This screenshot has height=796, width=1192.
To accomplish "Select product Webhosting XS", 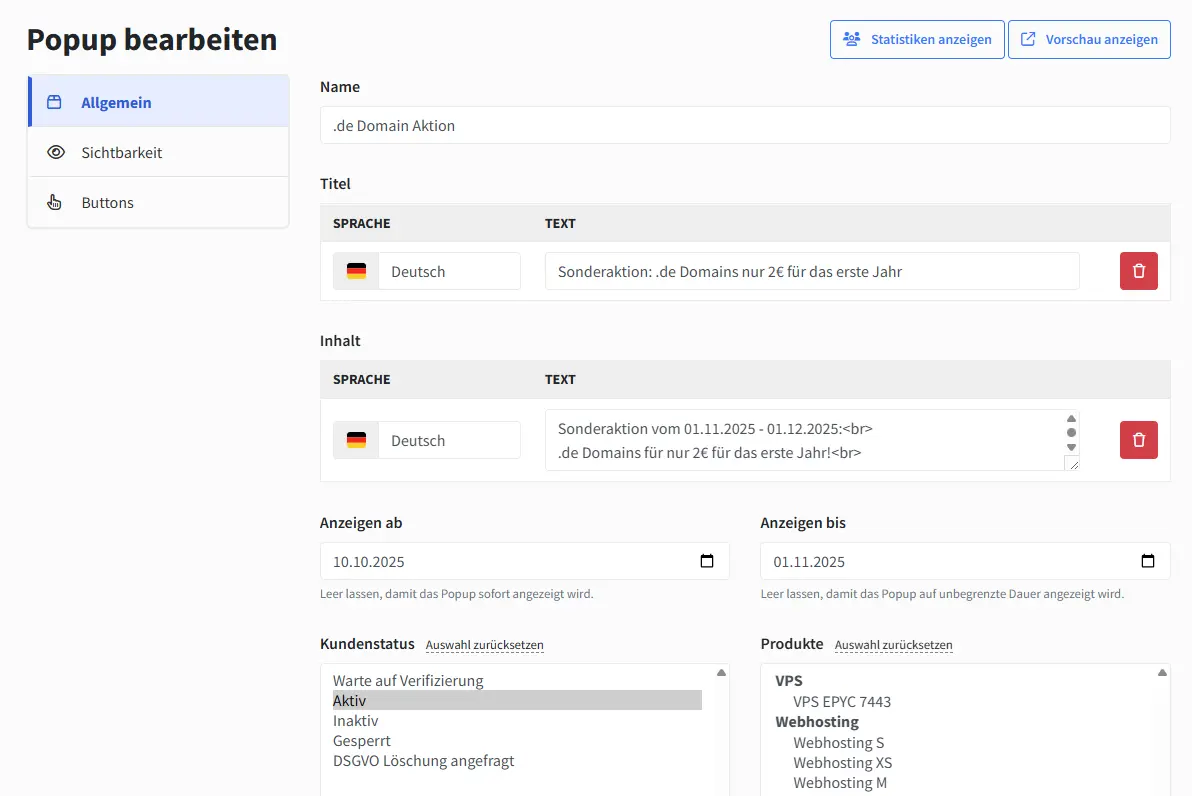I will point(842,763).
